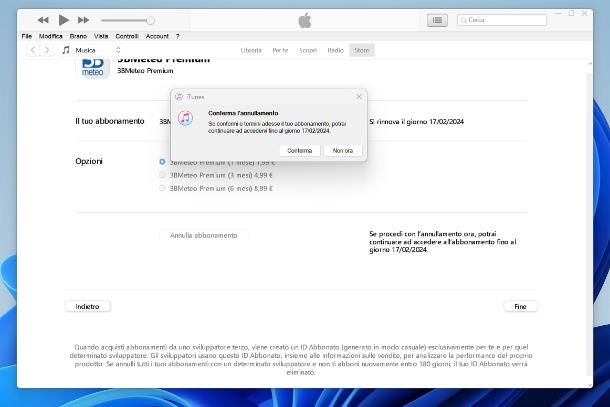The image size is (610, 407).
Task: Click Conferma in the cancellation dialog
Action: pos(300,151)
